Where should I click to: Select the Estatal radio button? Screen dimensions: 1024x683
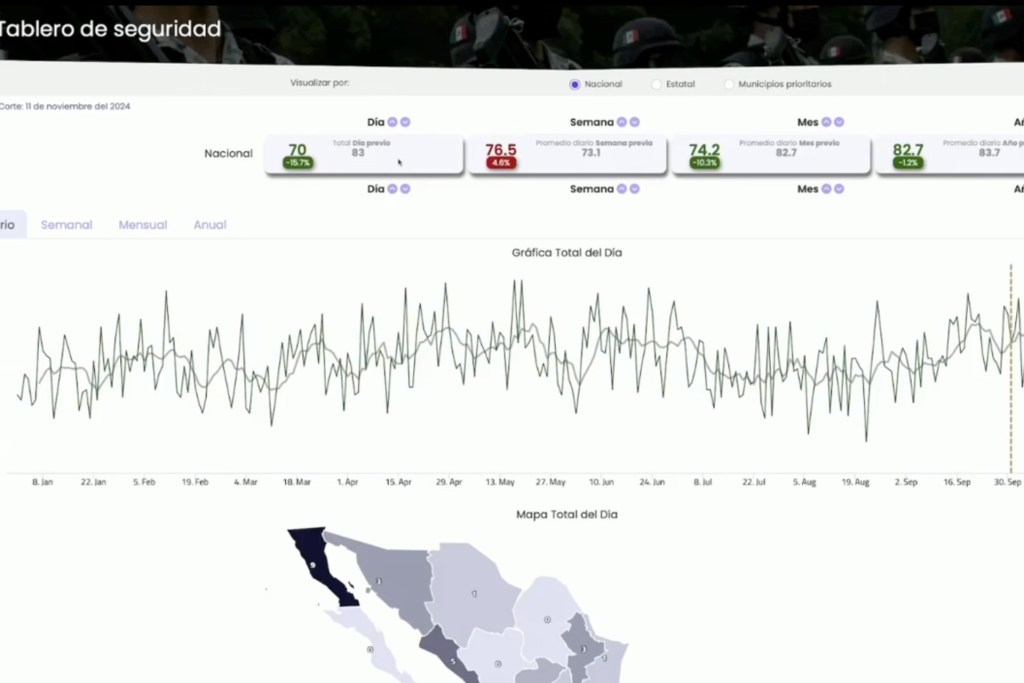pos(656,84)
